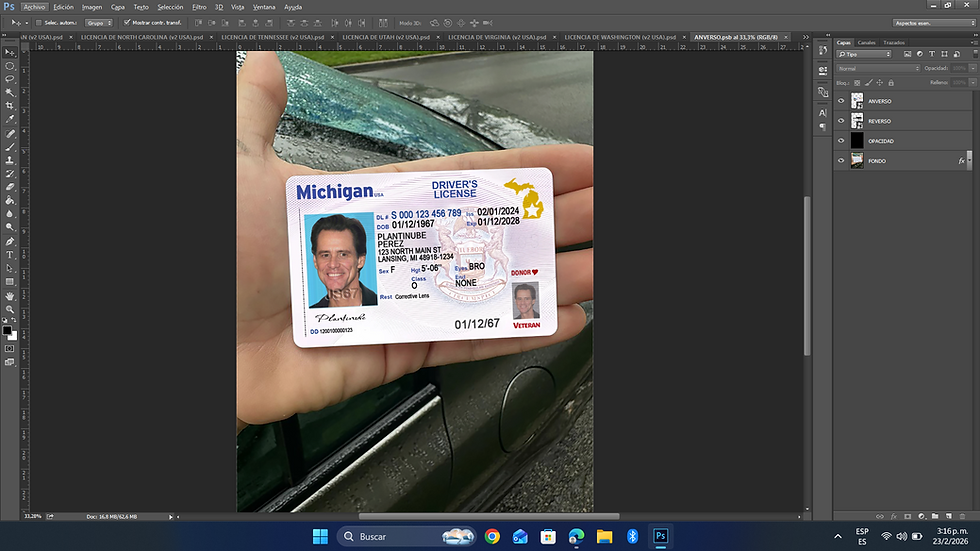Toggle lock all in Layers panel
This screenshot has width=980, height=551.
point(891,82)
